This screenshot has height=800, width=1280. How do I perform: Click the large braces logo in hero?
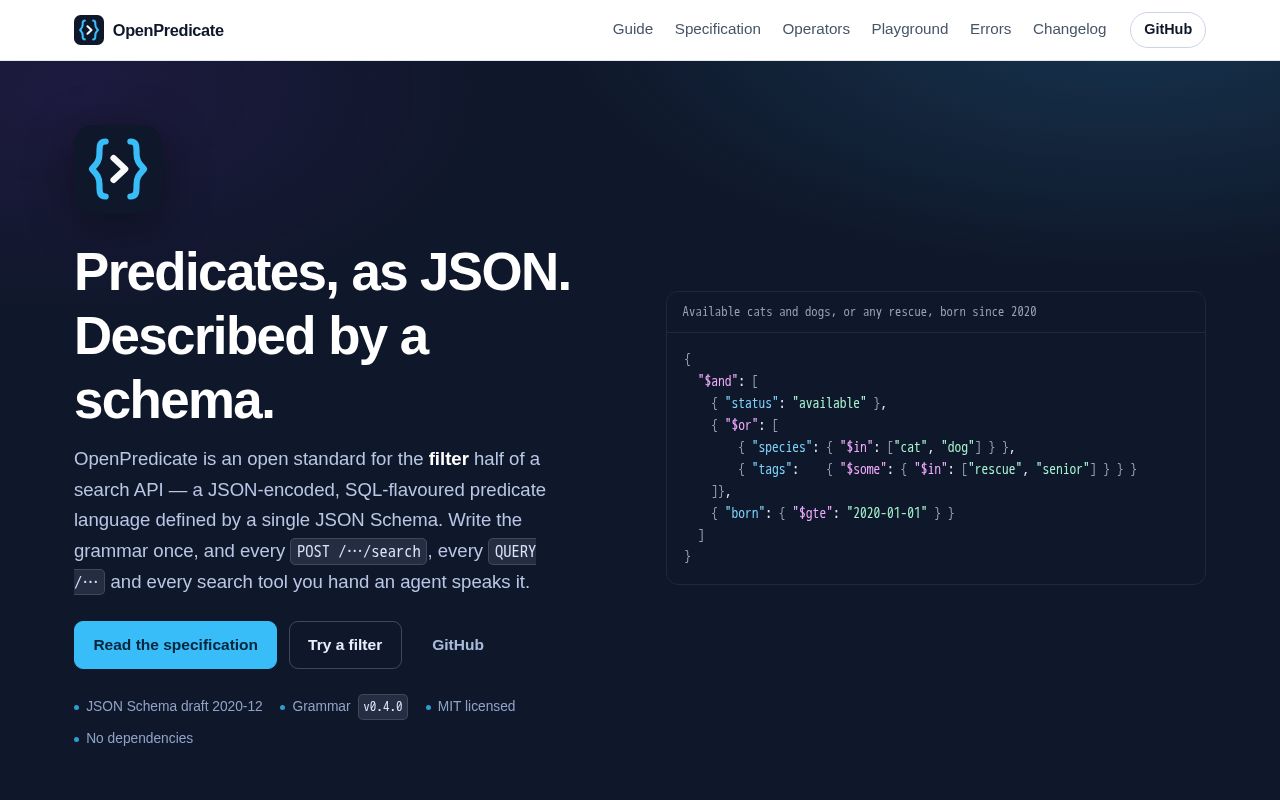pyautogui.click(x=118, y=169)
